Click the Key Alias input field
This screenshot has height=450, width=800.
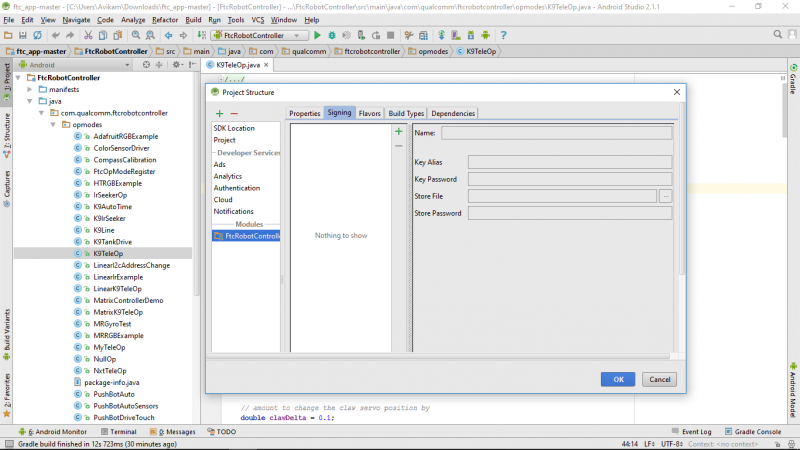click(569, 162)
